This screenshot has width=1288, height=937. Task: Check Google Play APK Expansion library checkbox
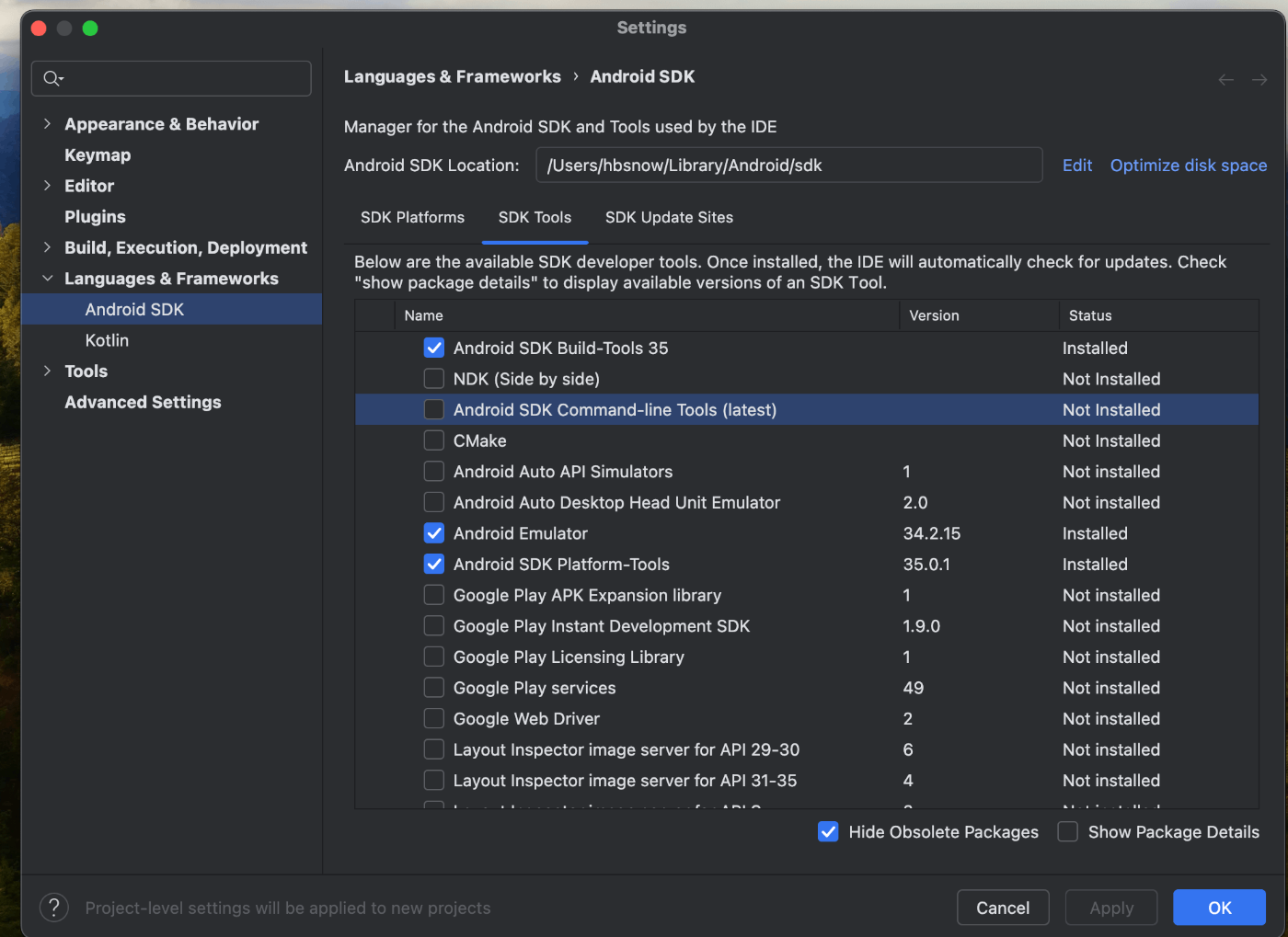coord(434,595)
